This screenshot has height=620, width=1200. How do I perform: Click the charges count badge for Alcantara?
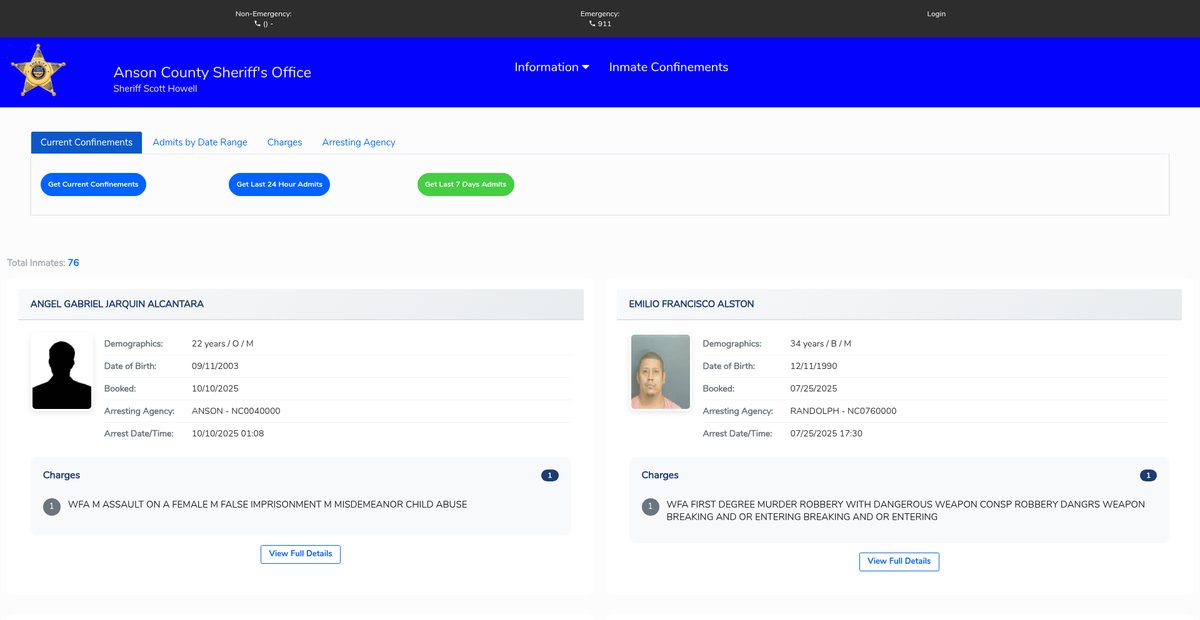coord(550,476)
